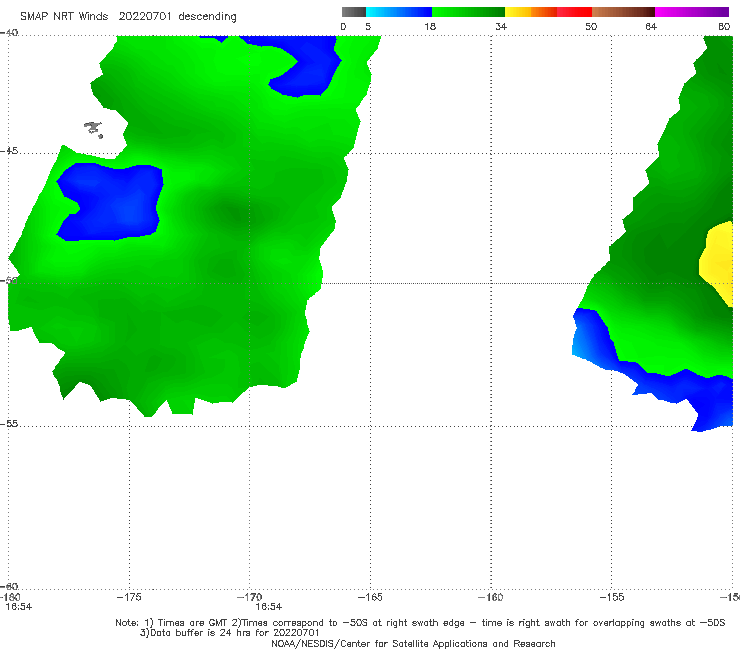The width and height of the screenshot is (740, 650).
Task: Click the longitude label "-175"
Action: pyautogui.click(x=129, y=597)
